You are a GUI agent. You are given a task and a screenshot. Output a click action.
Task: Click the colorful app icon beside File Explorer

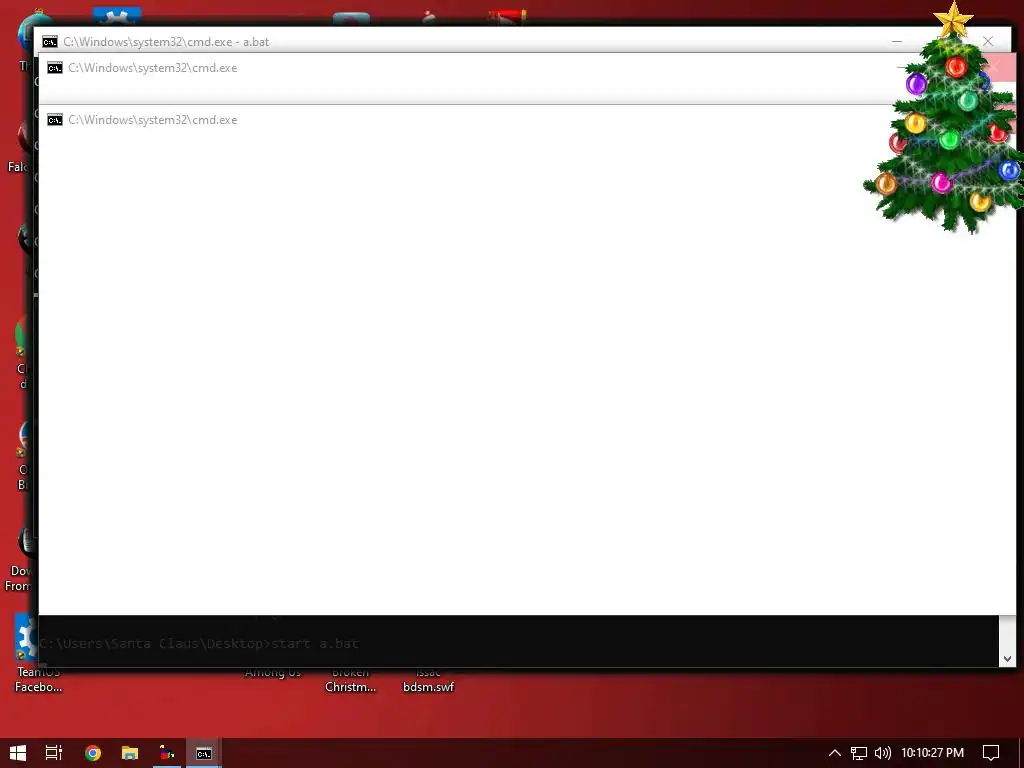(x=167, y=753)
